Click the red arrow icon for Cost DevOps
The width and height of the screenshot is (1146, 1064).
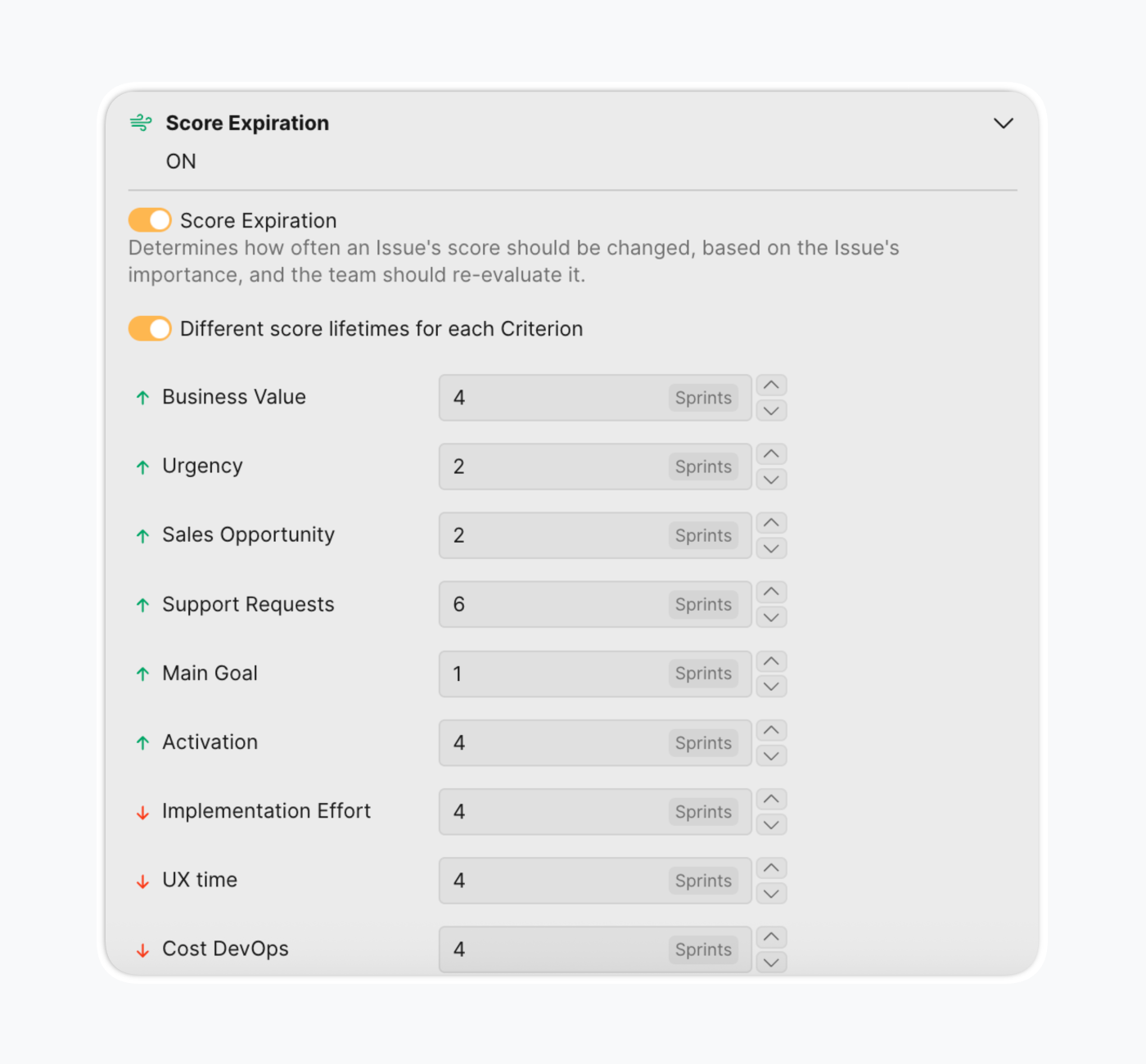[142, 950]
